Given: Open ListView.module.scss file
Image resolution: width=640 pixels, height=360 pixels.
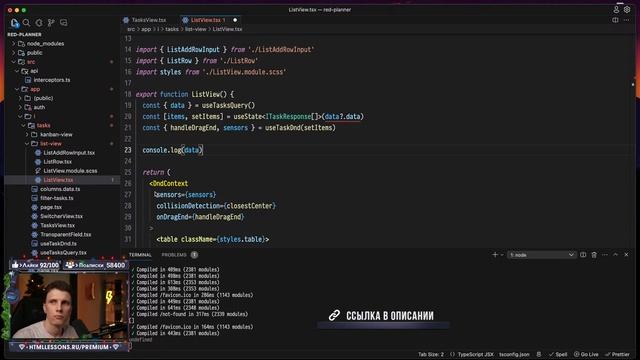Looking at the screenshot, I should [70, 171].
